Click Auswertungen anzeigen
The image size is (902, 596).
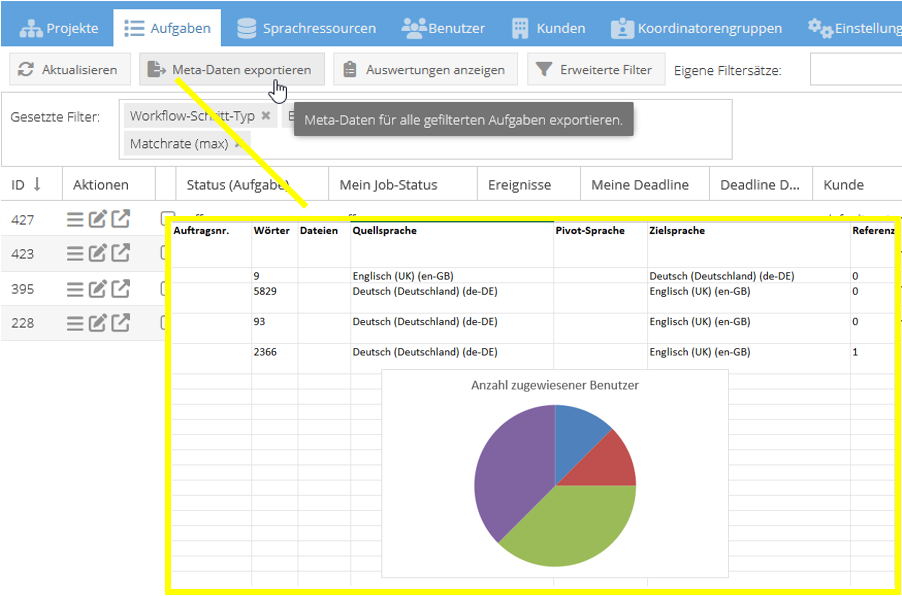[x=425, y=70]
